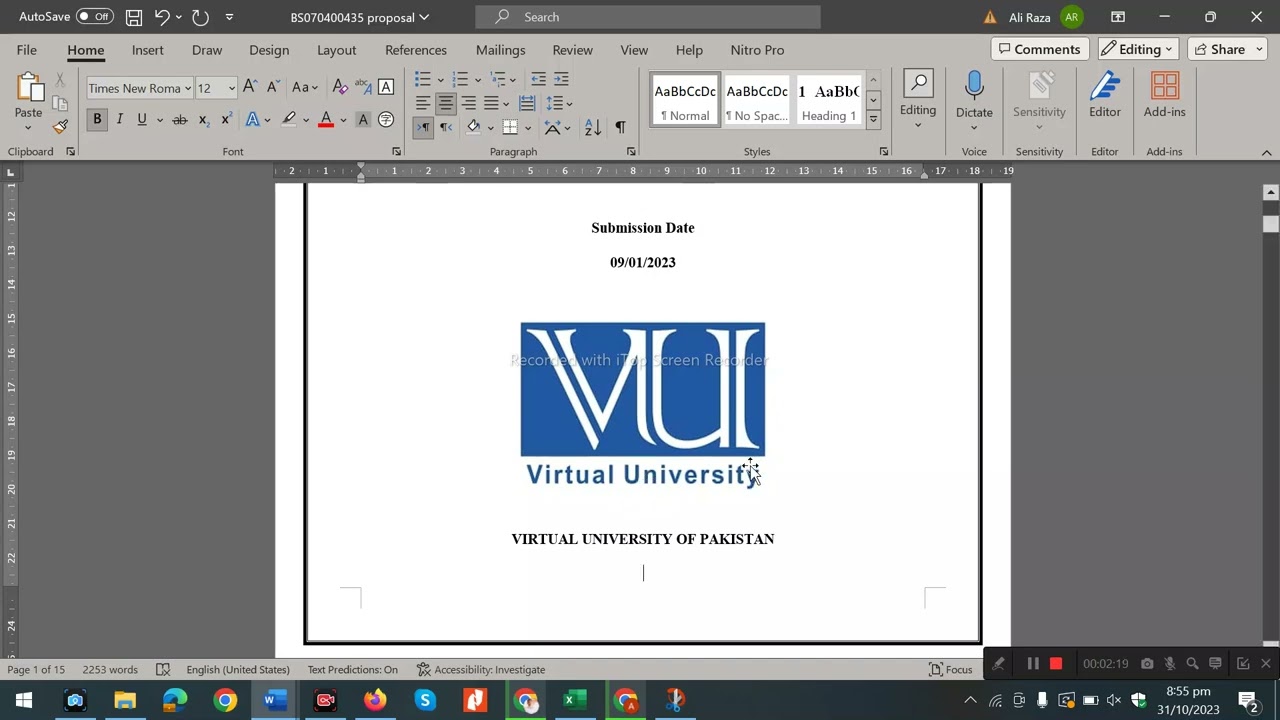Apply the red font color

click(x=326, y=120)
